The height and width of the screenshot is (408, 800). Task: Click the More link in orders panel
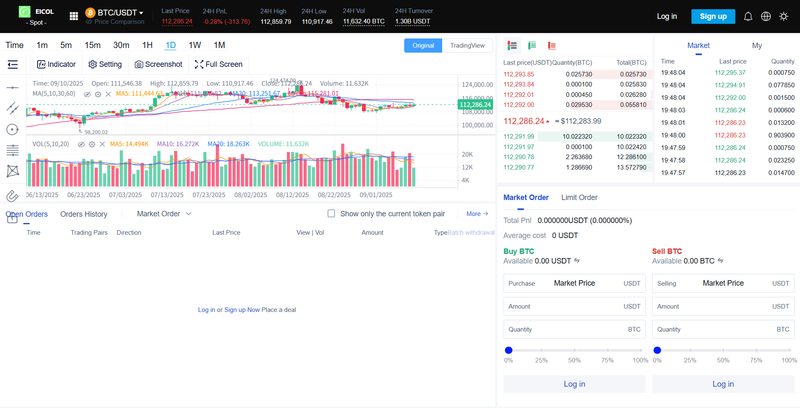click(477, 214)
